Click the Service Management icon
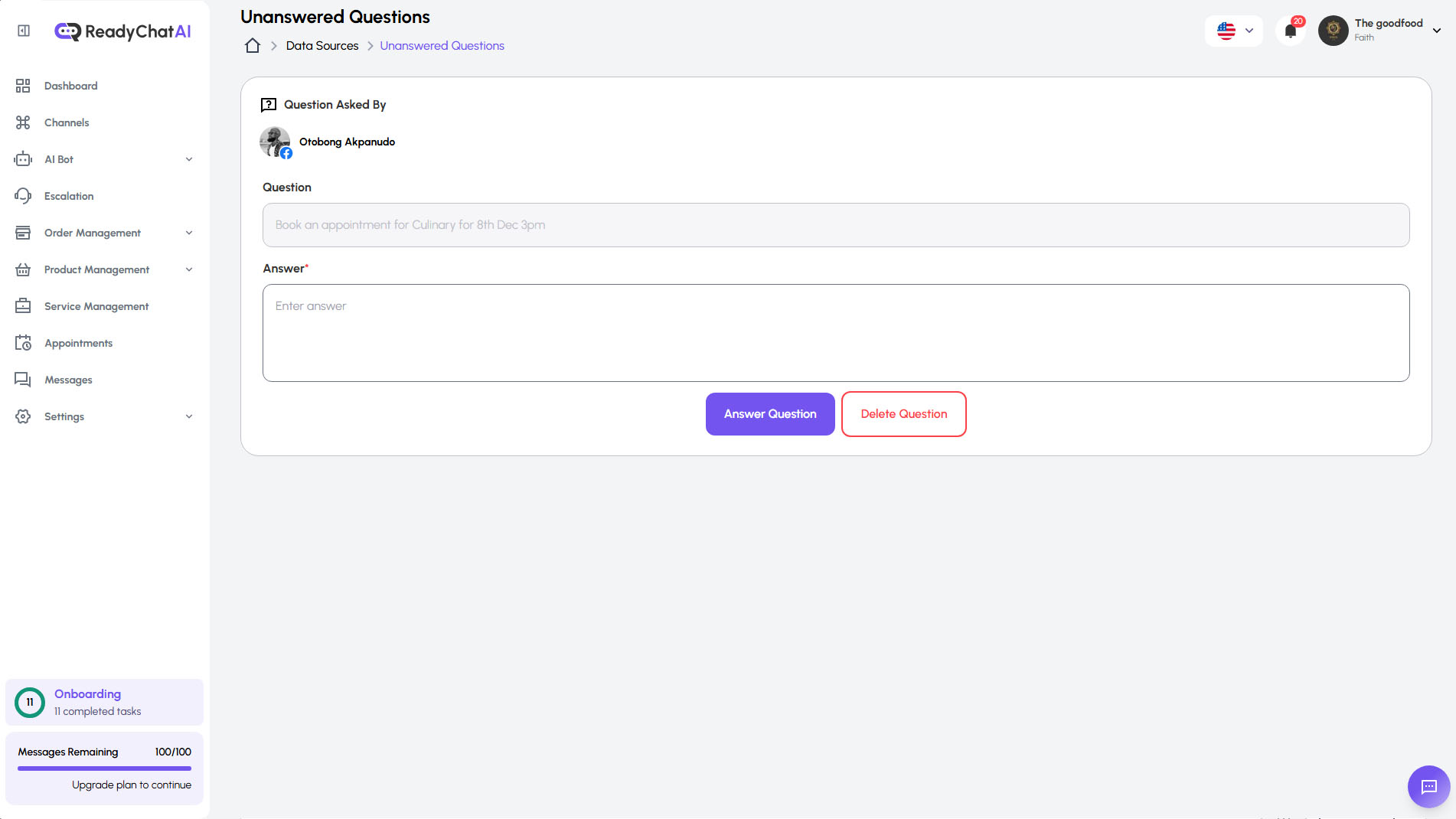1456x819 pixels. click(x=22, y=305)
